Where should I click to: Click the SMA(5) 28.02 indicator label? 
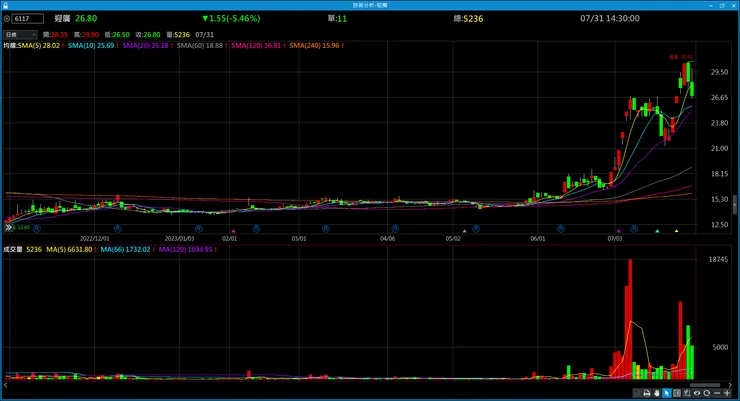(39, 46)
